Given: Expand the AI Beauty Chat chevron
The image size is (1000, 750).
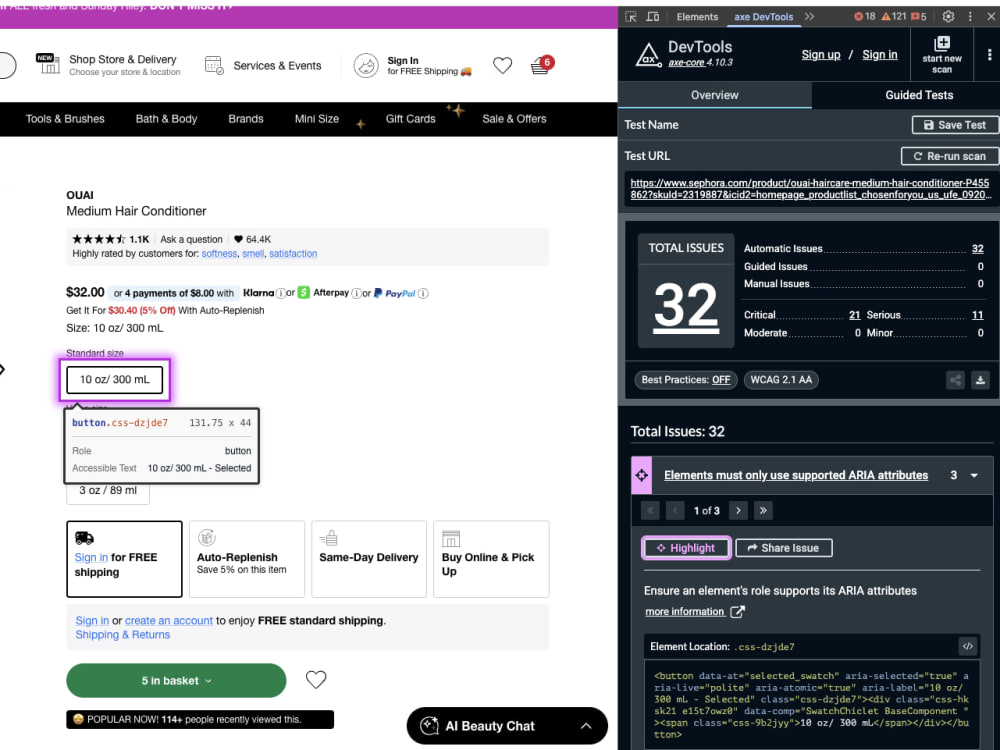Looking at the screenshot, I should pyautogui.click(x=586, y=726).
